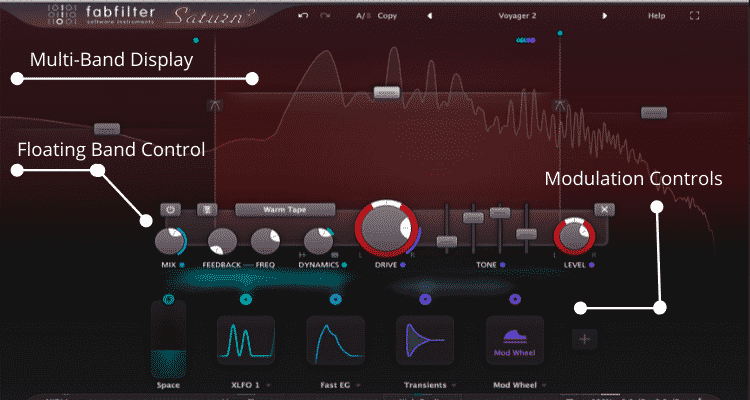Viewport: 750px width, 400px height.
Task: Click the Space slider
Action: (168, 340)
